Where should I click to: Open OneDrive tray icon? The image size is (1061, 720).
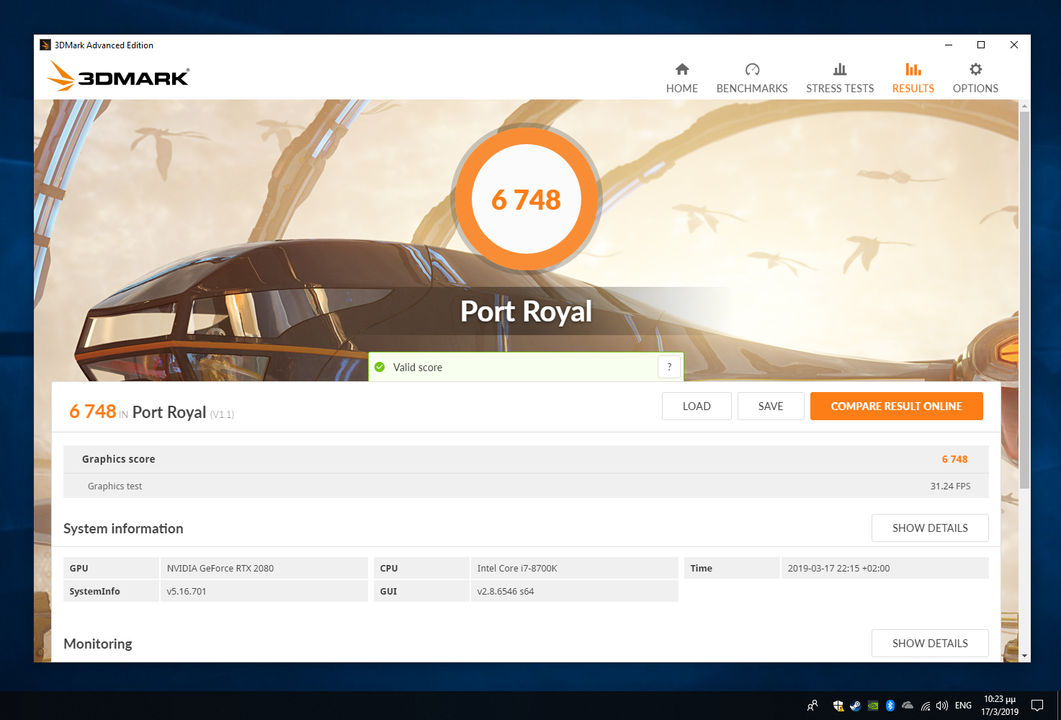point(907,706)
